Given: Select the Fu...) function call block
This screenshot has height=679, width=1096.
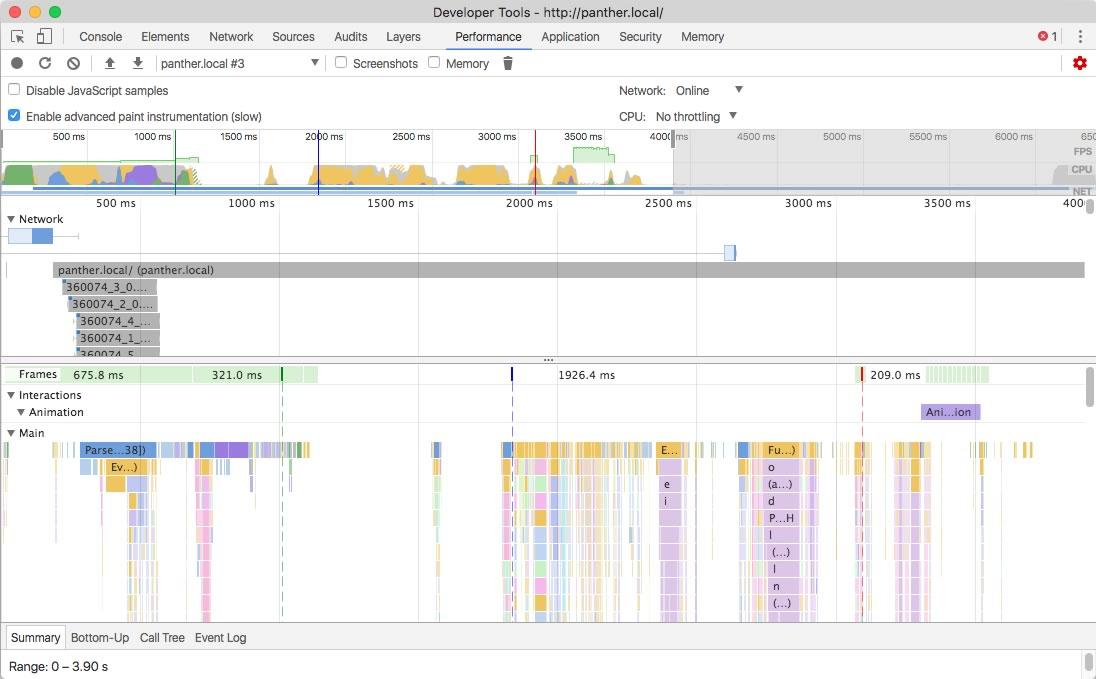Looking at the screenshot, I should click(781, 450).
